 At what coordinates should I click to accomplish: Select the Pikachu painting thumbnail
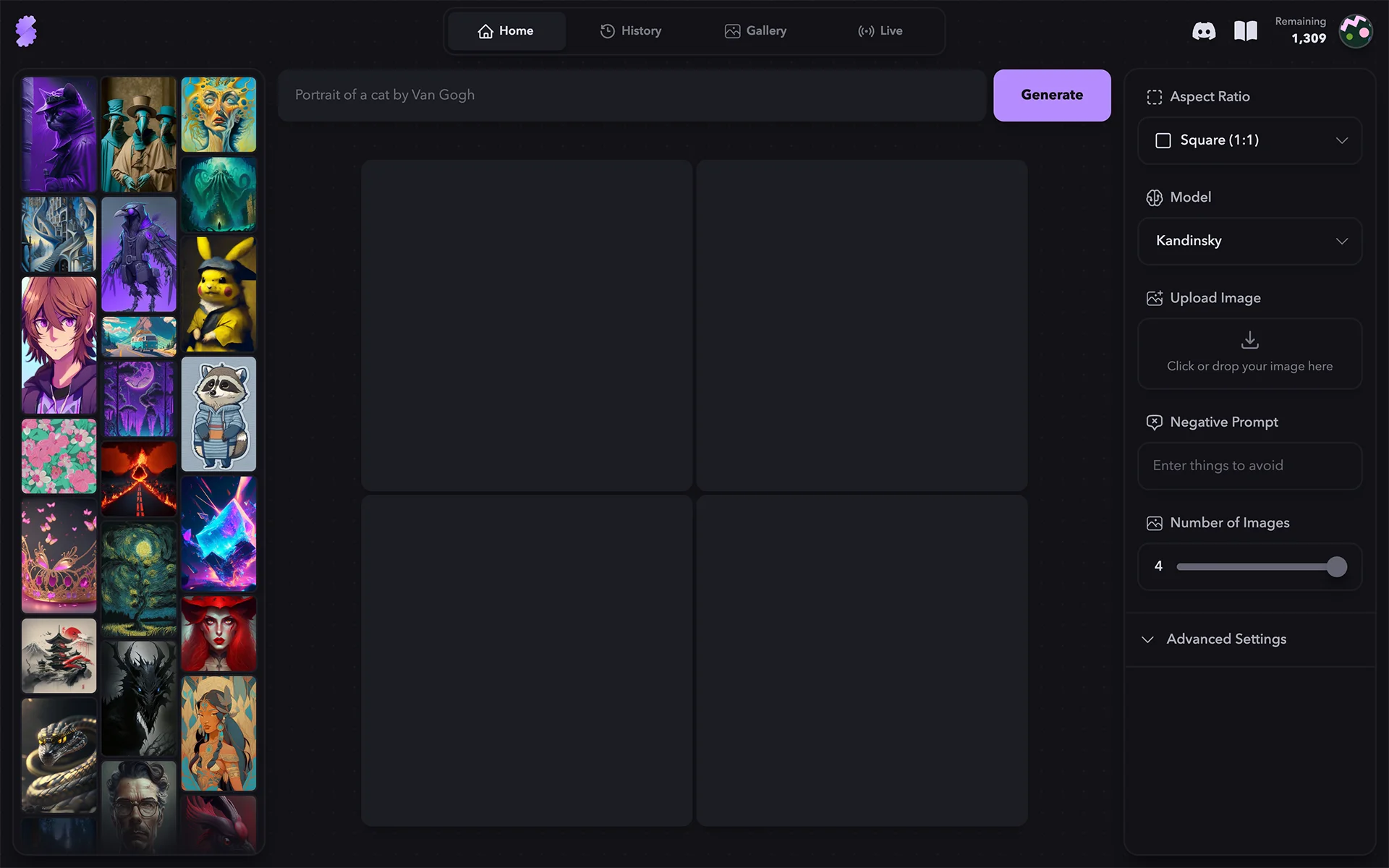pyautogui.click(x=218, y=294)
